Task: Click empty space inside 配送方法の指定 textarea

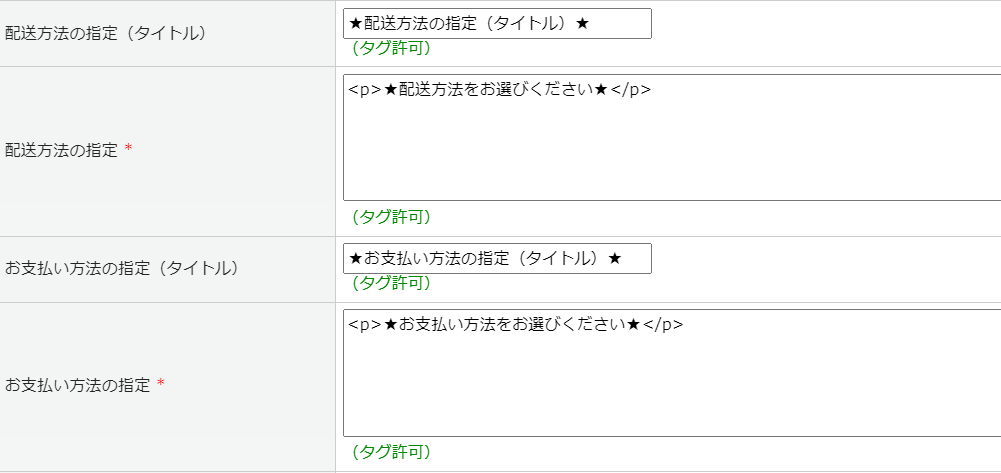Action: pos(670,150)
